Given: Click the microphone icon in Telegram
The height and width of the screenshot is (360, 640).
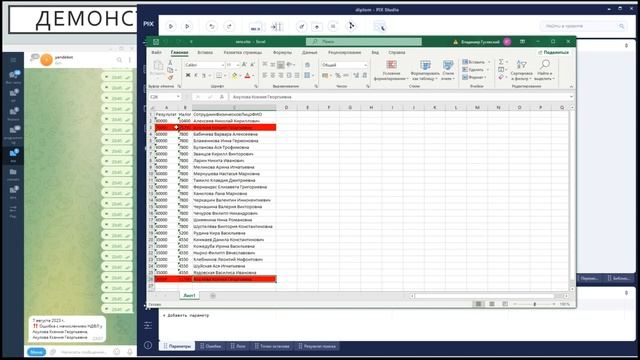Looking at the screenshot, I should coord(130,352).
